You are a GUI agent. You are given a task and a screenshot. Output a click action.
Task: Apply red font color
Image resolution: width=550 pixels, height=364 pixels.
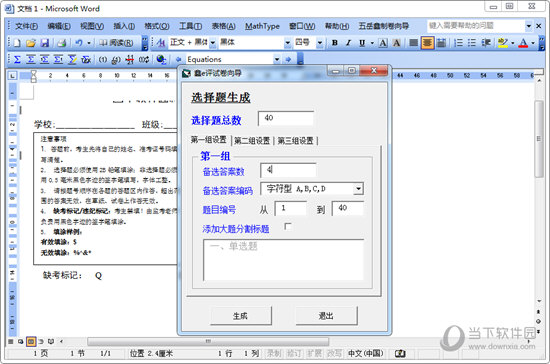tap(523, 43)
